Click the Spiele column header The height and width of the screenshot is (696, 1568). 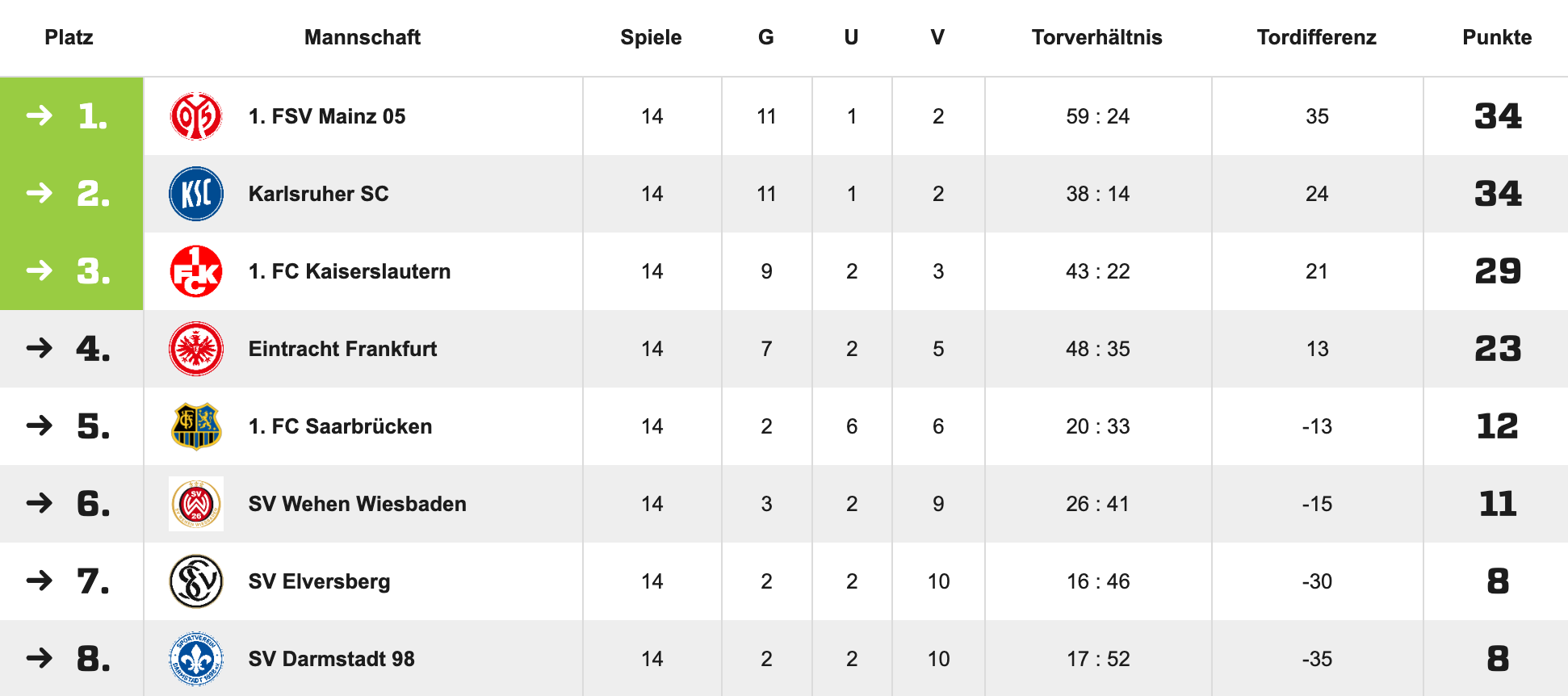pyautogui.click(x=651, y=37)
